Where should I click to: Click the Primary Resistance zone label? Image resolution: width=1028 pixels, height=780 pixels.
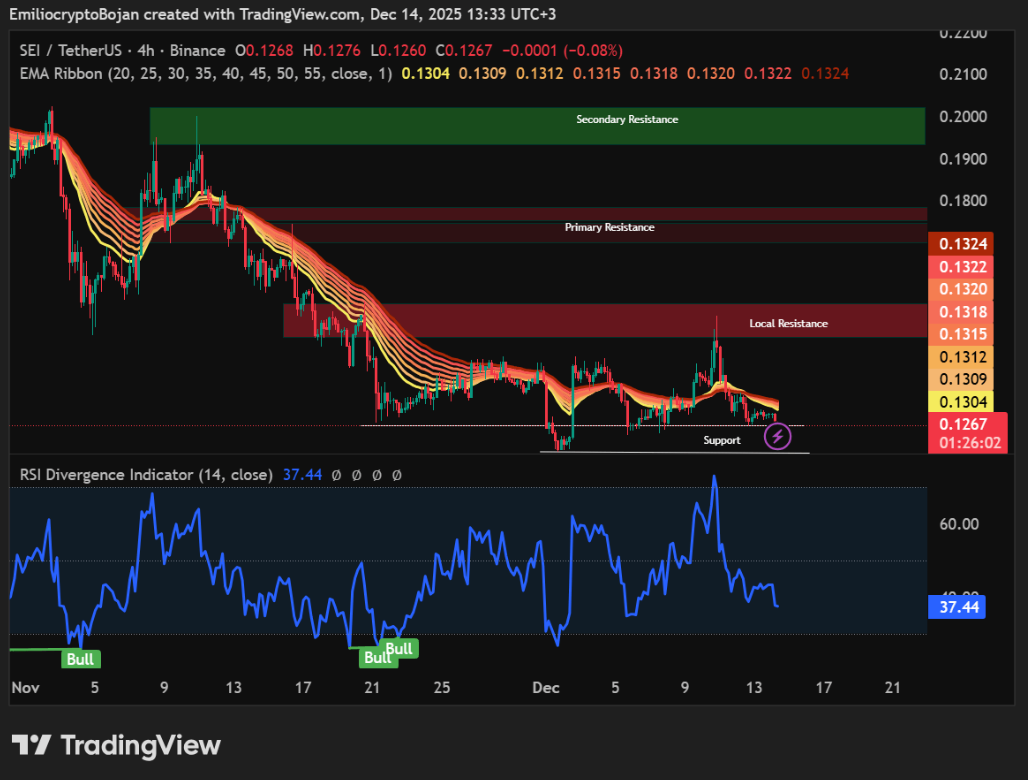coord(609,227)
